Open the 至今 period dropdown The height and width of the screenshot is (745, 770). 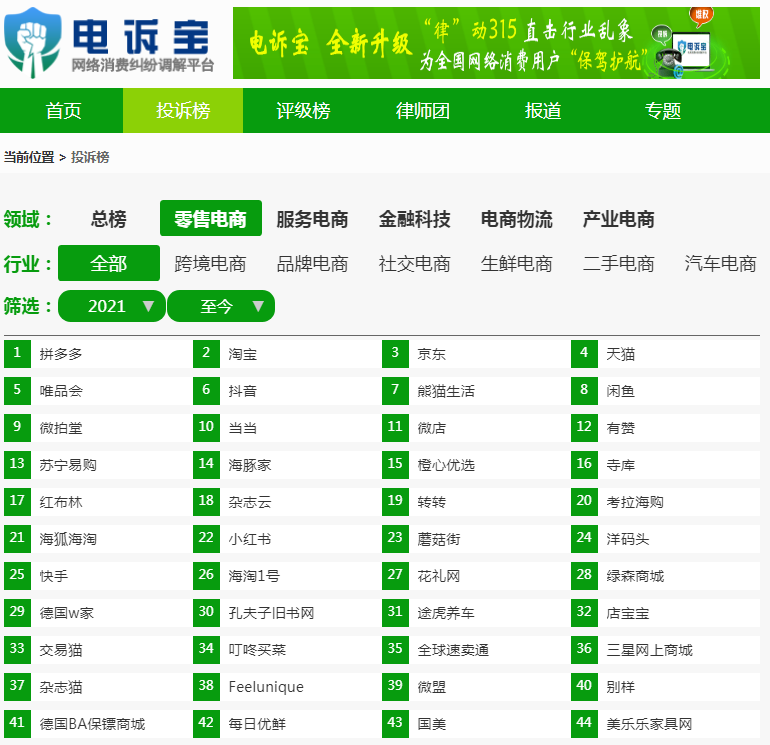tap(221, 306)
